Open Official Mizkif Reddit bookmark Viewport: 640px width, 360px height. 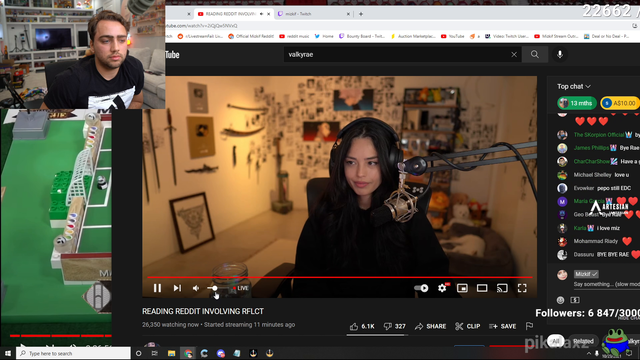[x=251, y=36]
